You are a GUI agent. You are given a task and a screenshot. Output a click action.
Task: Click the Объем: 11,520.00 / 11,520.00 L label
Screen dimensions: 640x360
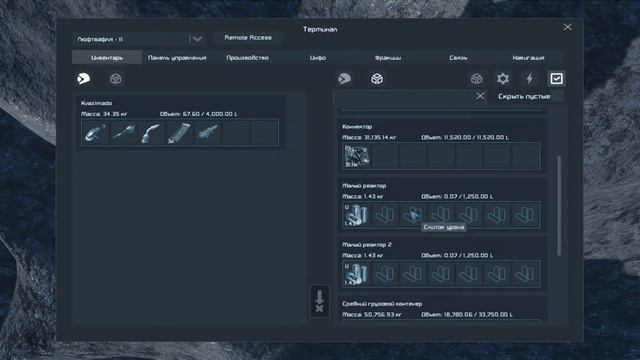[465, 138]
